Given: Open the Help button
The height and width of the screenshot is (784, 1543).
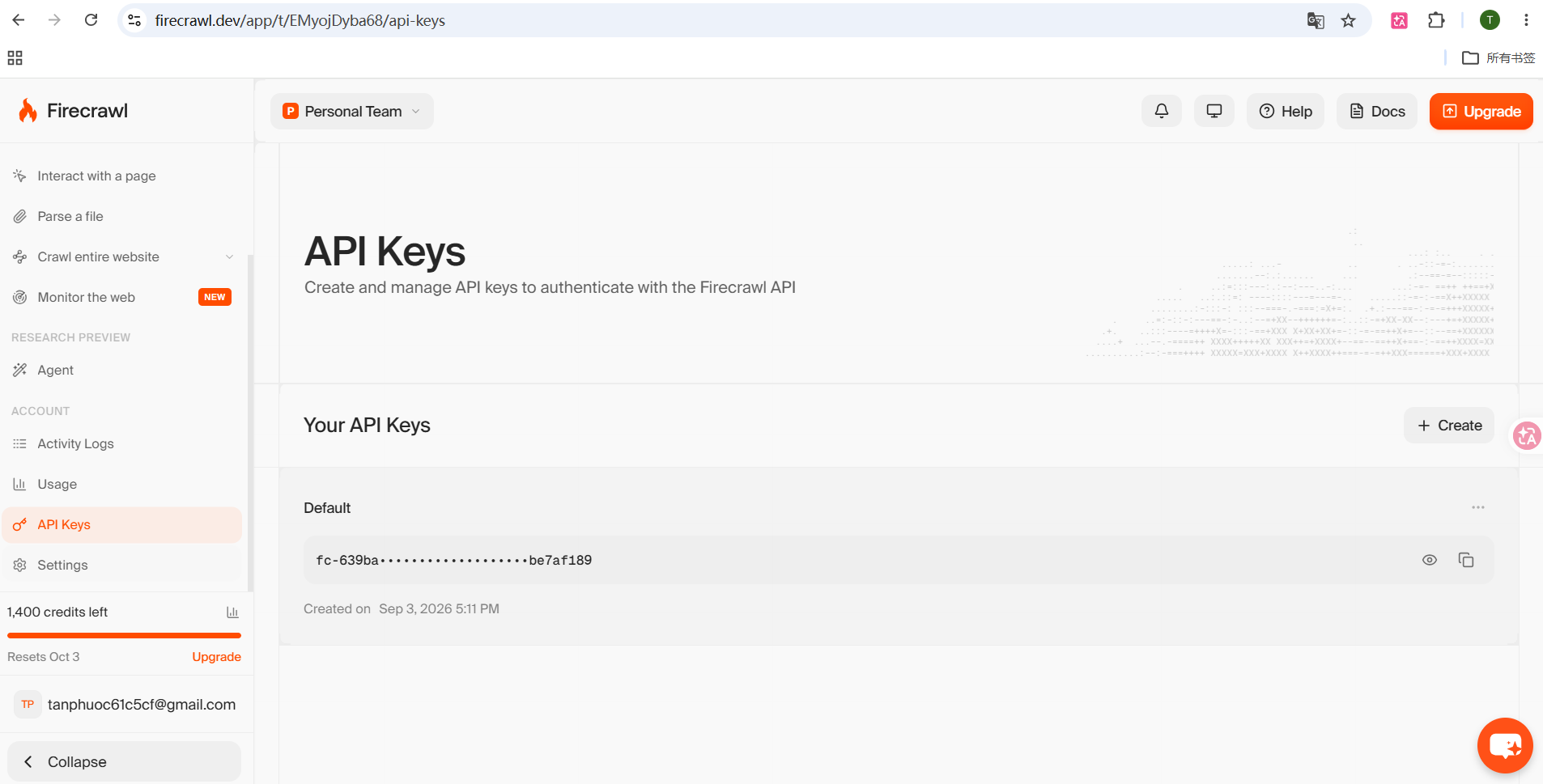Looking at the screenshot, I should pyautogui.click(x=1286, y=111).
